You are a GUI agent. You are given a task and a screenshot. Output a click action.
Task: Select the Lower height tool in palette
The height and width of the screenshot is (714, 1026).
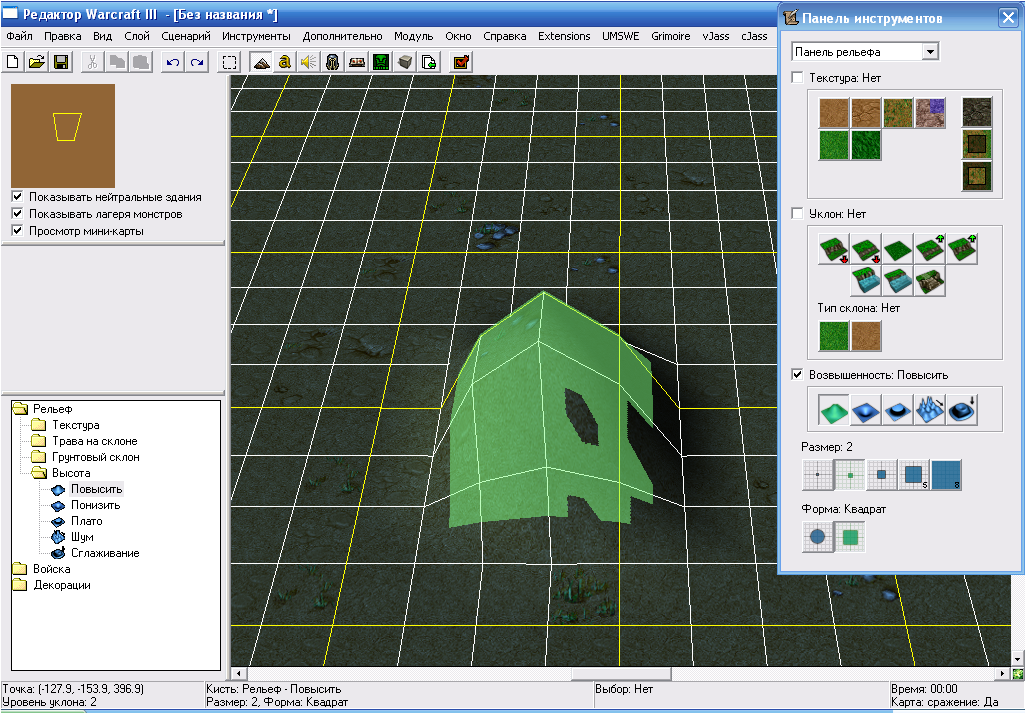(865, 410)
